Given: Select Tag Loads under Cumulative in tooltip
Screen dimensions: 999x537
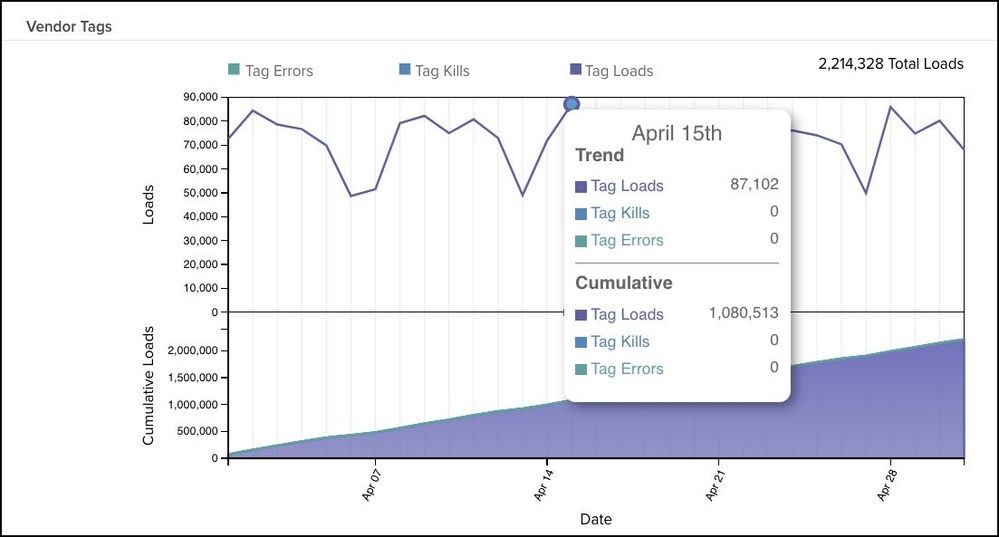Looking at the screenshot, I should click(626, 314).
